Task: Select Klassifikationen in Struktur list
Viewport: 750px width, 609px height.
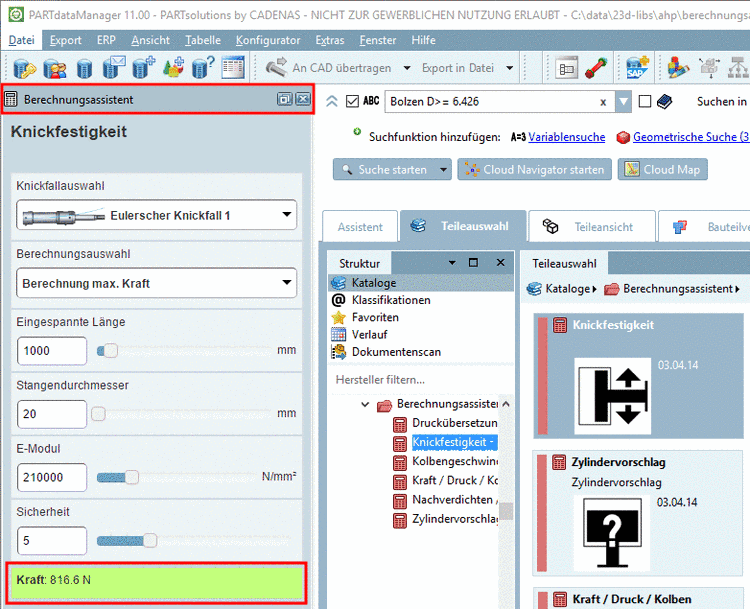Action: (391, 300)
